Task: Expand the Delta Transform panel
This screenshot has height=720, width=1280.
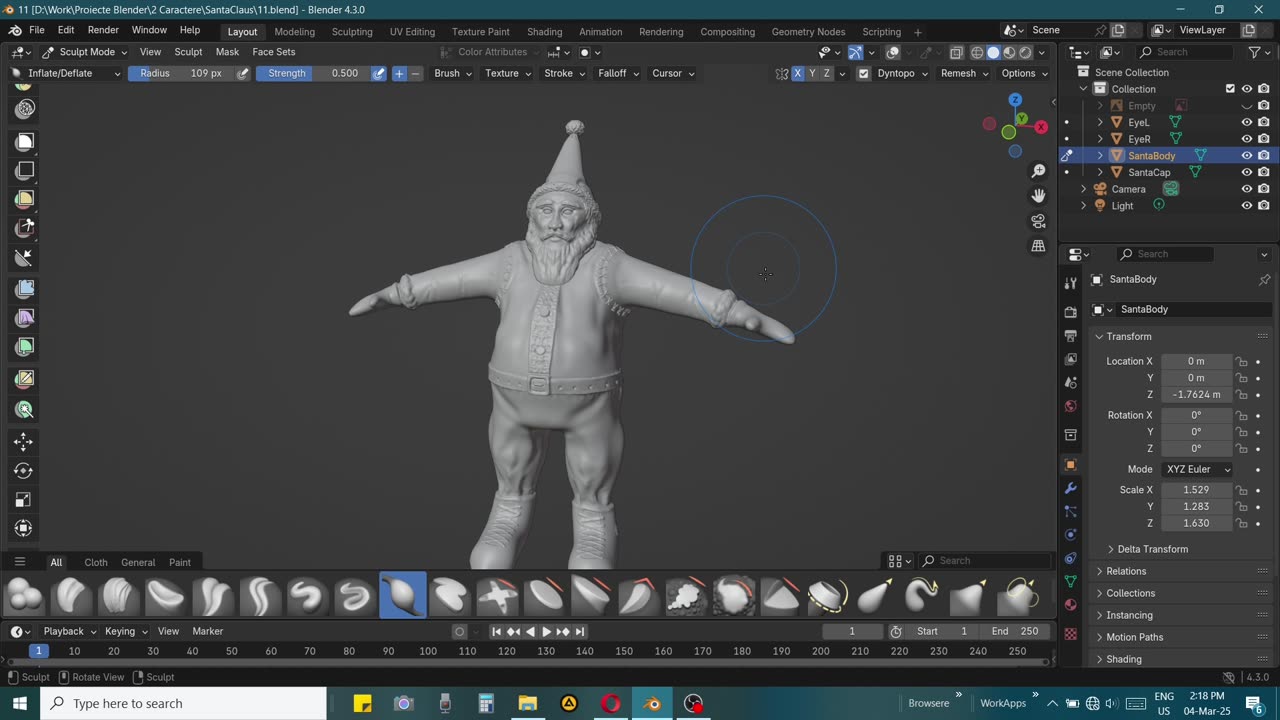Action: tap(1151, 549)
